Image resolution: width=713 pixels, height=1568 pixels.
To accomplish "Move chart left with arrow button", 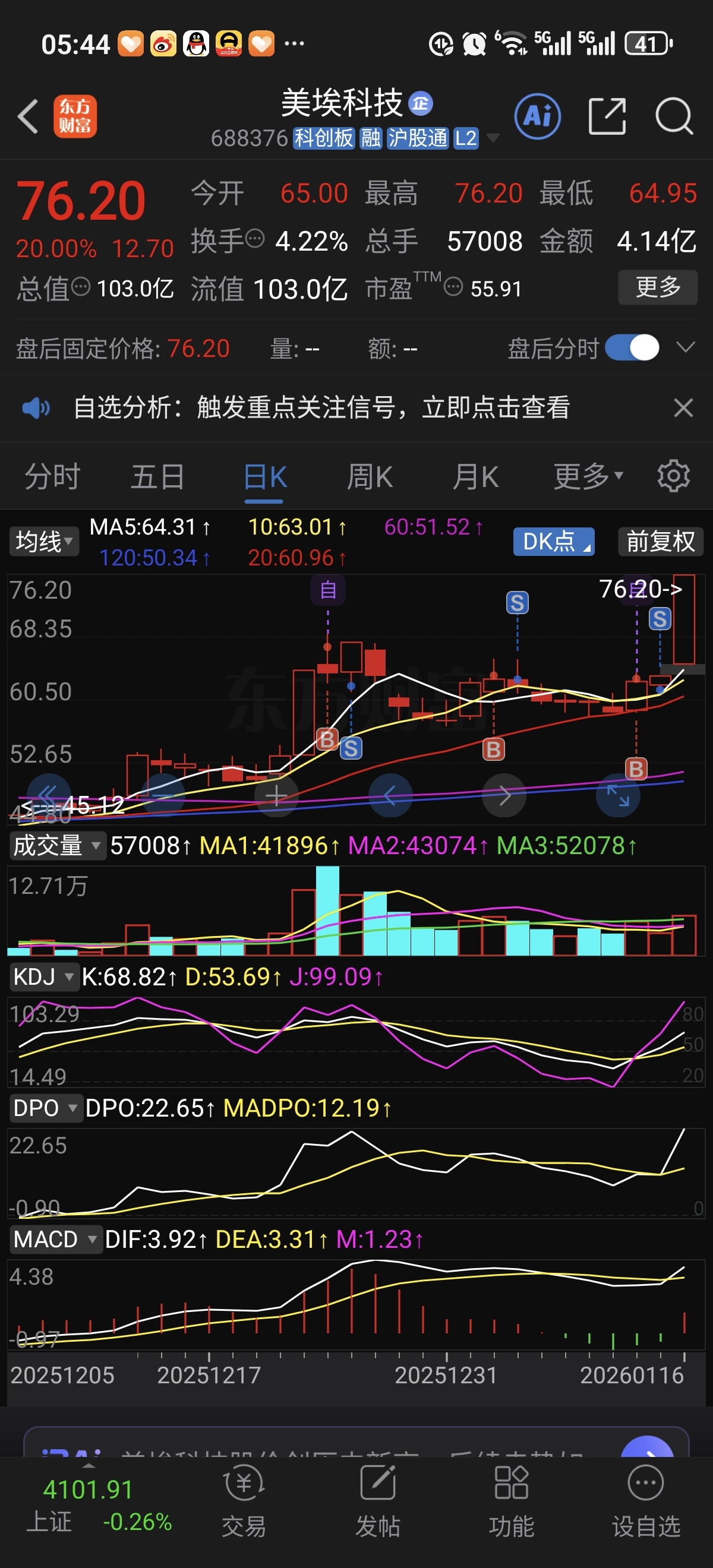I will (390, 795).
